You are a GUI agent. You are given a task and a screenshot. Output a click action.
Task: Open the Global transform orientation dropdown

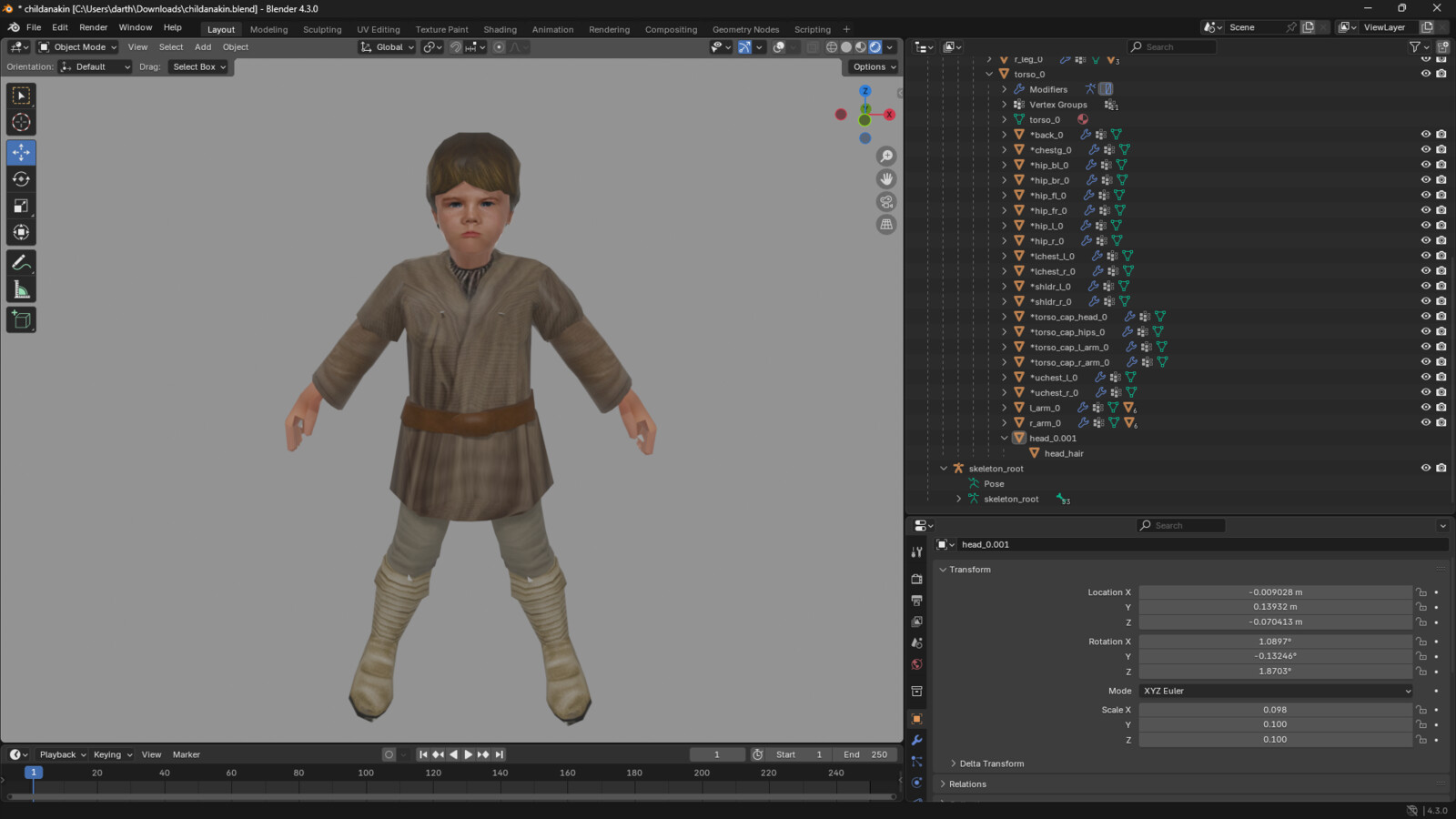pyautogui.click(x=388, y=47)
